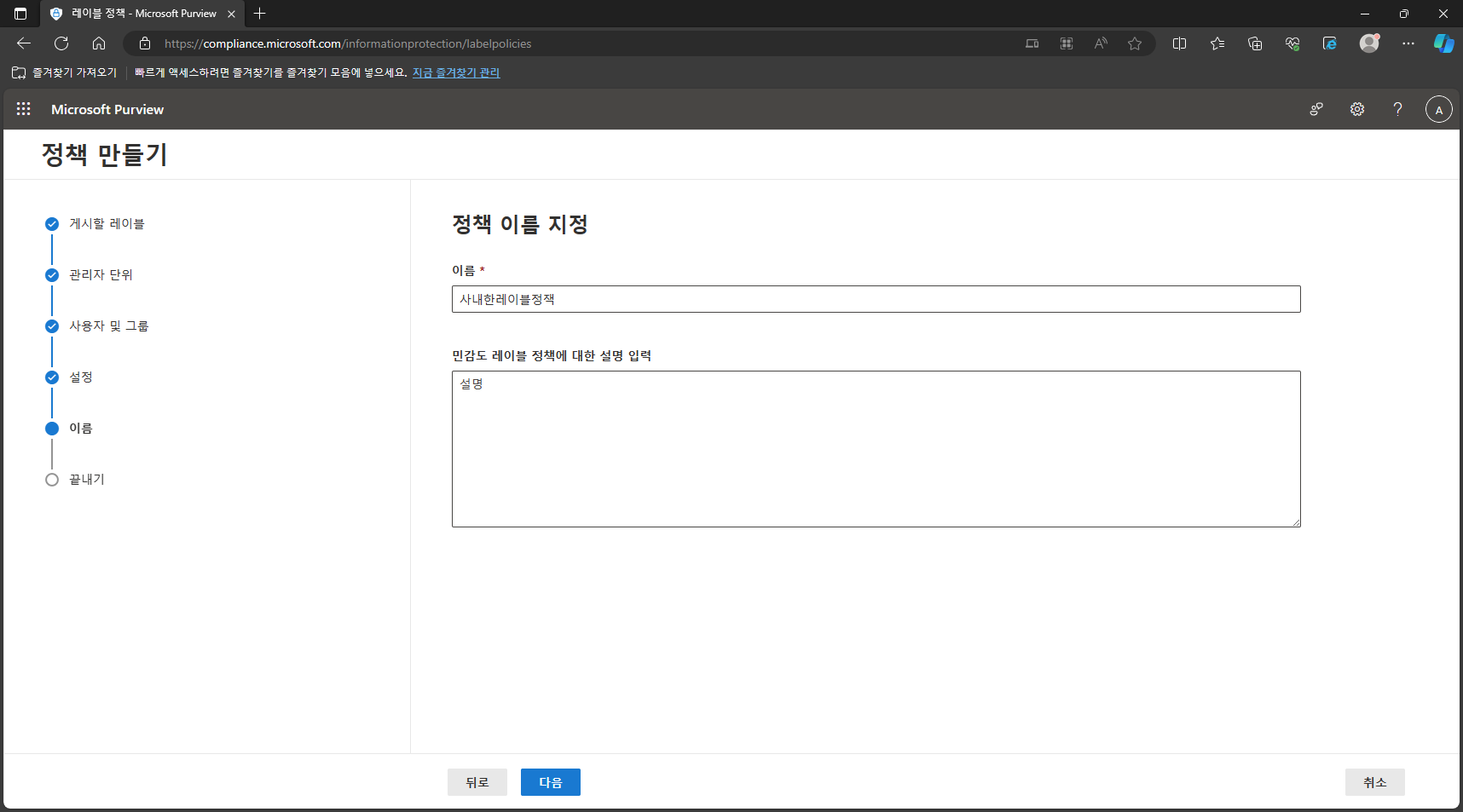Reload the page with the refresh icon
The image size is (1463, 812).
coord(61,43)
